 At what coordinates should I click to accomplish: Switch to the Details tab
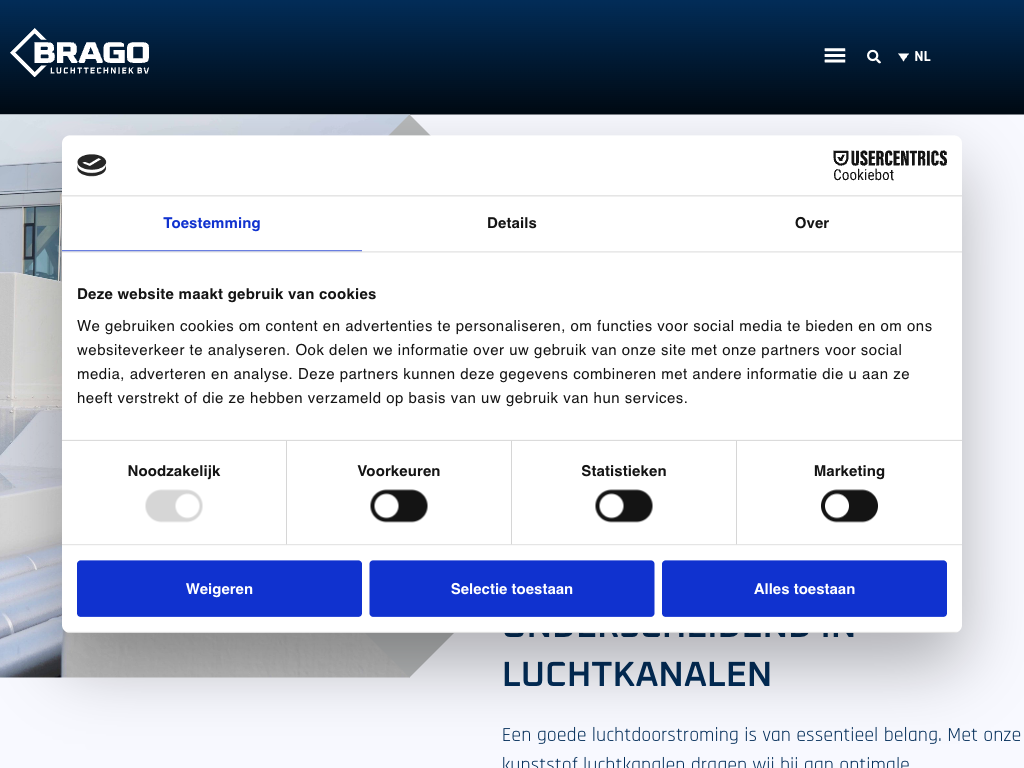tap(512, 223)
